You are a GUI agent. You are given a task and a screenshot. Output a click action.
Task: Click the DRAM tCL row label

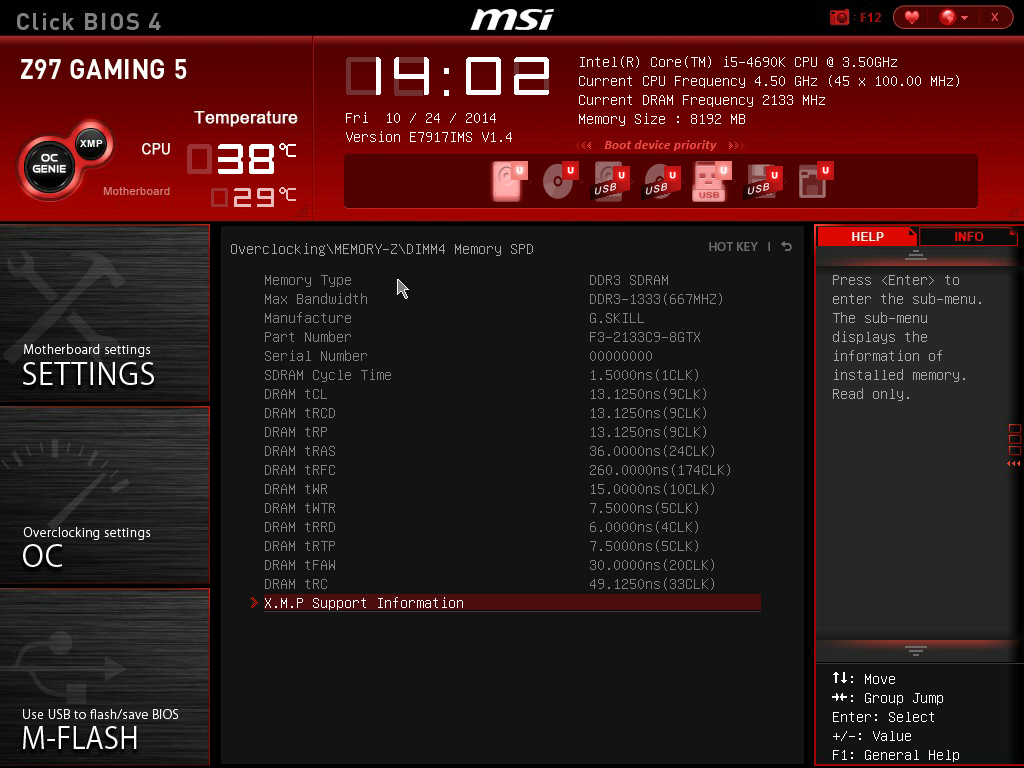click(x=295, y=394)
